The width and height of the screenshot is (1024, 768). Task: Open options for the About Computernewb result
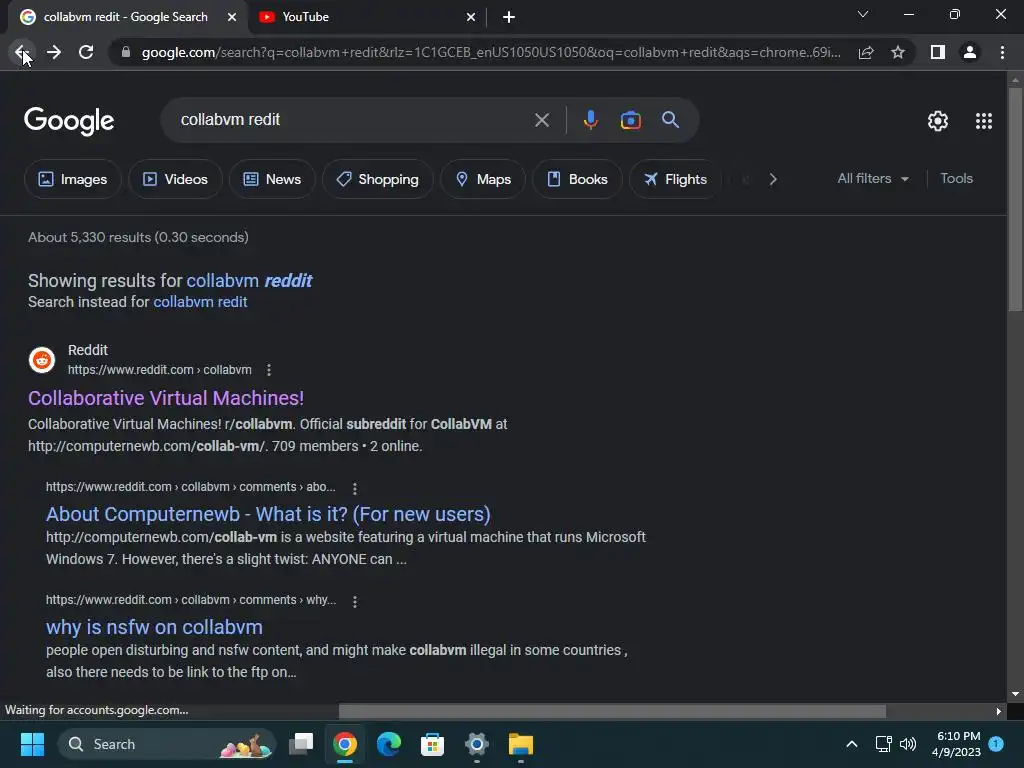click(355, 488)
